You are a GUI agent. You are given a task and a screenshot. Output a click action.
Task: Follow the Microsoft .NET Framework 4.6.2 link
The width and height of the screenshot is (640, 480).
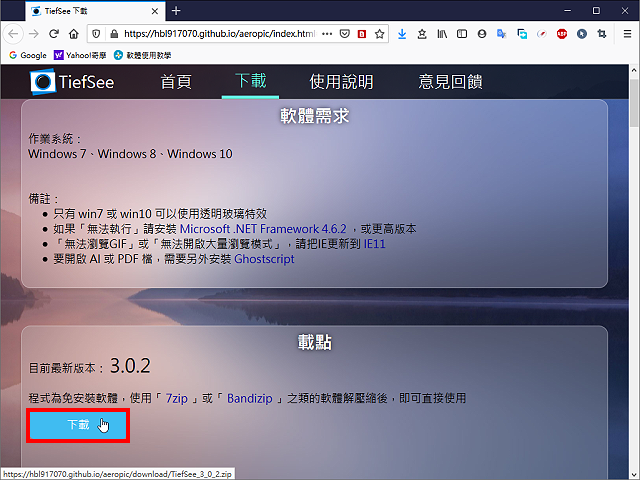[263, 229]
